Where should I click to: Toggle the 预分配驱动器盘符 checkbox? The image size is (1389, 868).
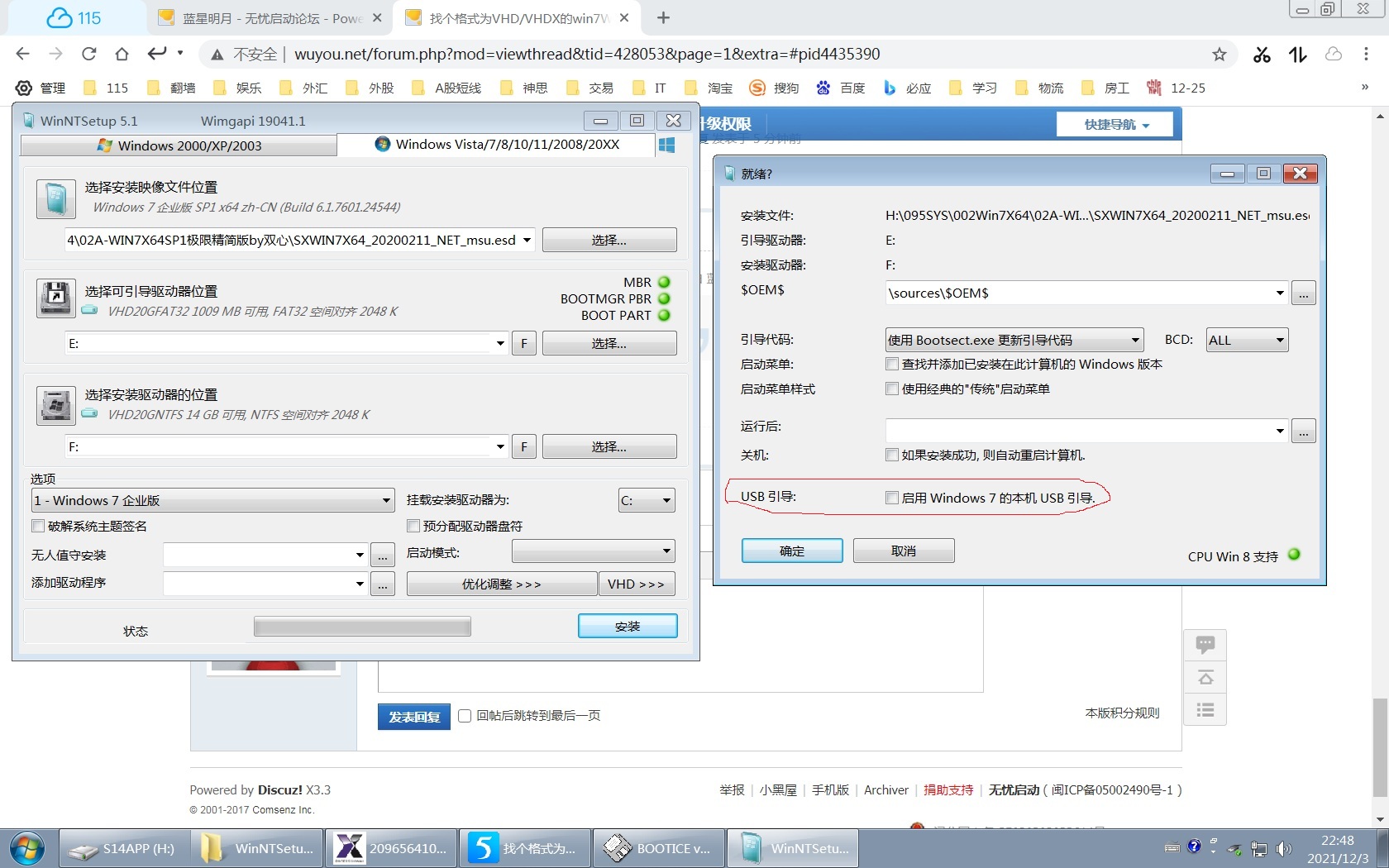413,526
